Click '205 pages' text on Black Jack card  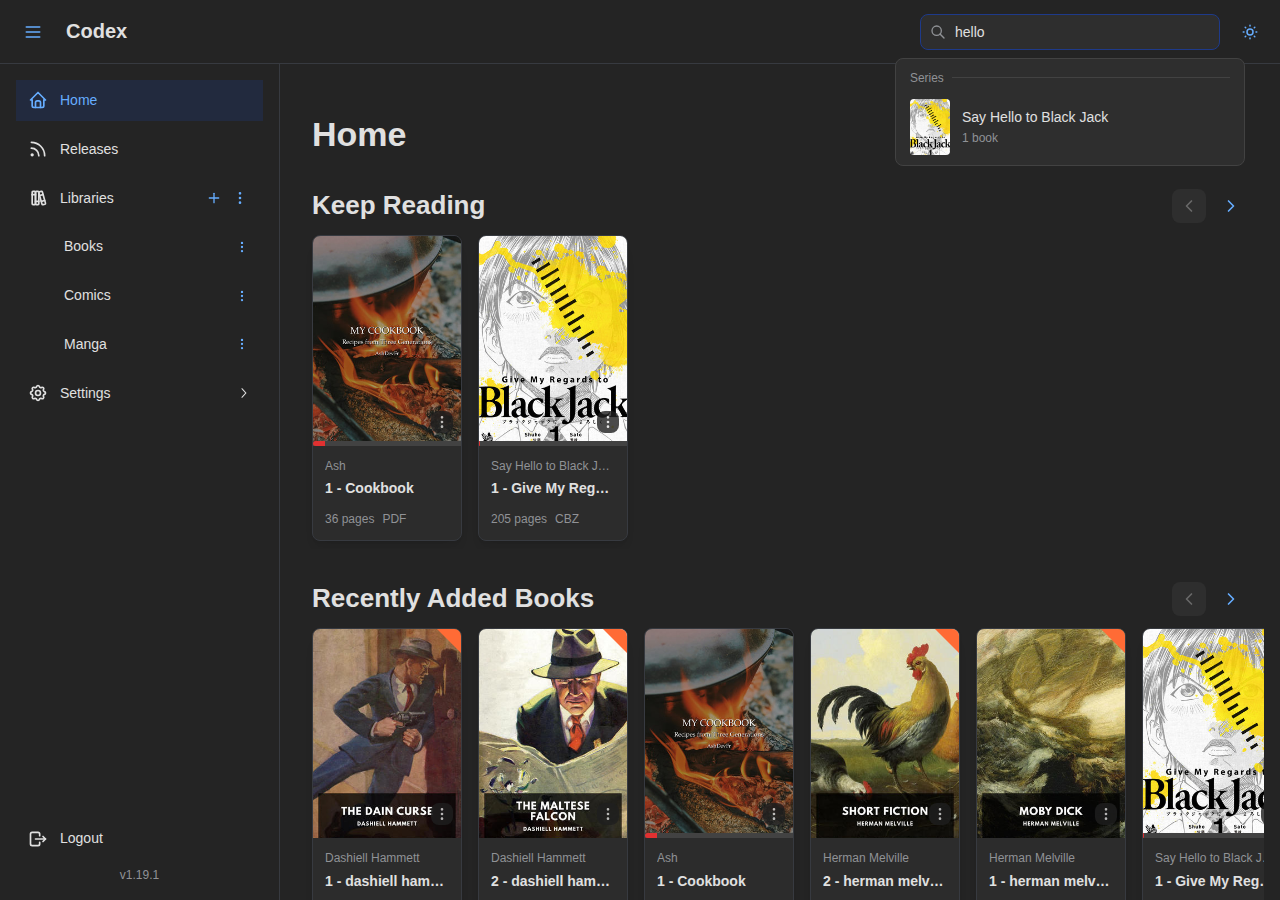(519, 519)
